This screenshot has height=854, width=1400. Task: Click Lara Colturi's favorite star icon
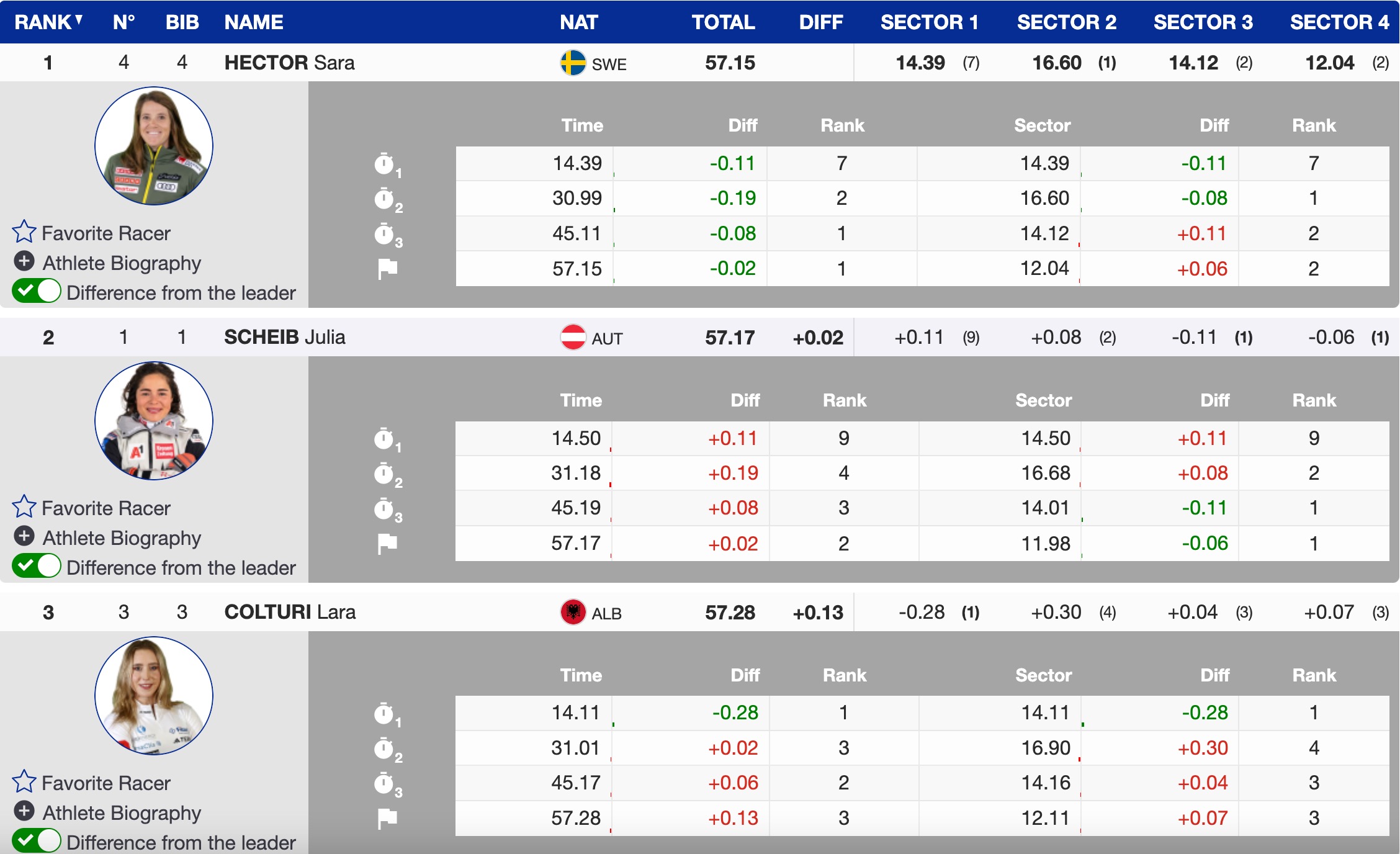(24, 782)
